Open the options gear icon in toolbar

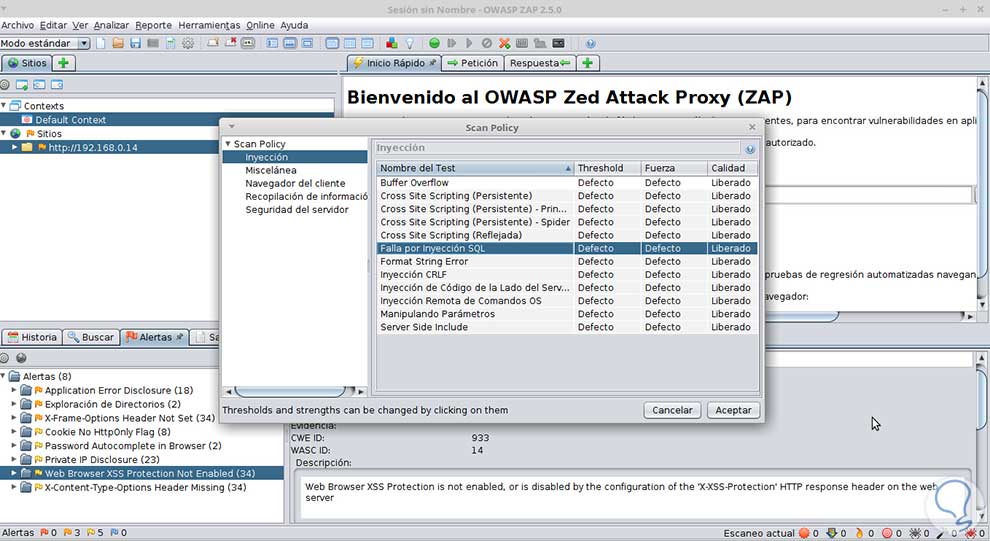coord(188,43)
